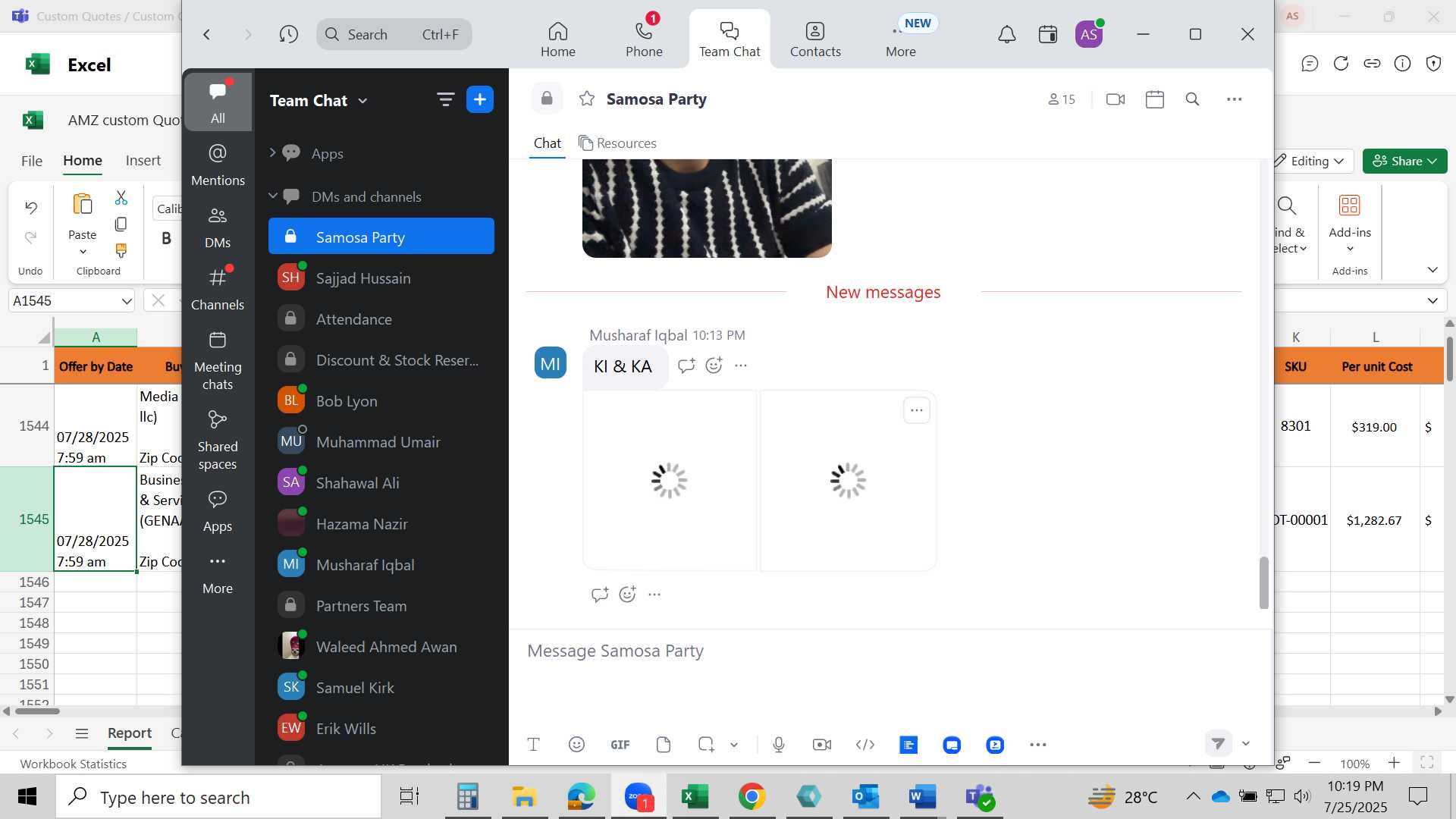Image resolution: width=1456 pixels, height=819 pixels.
Task: Open text formatting tool in composer
Action: point(533,745)
